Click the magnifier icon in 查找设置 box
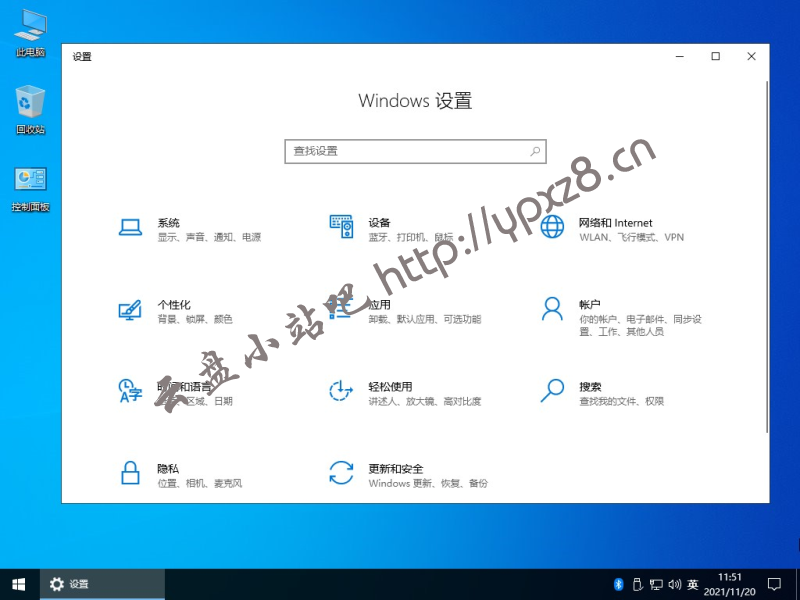 click(535, 151)
